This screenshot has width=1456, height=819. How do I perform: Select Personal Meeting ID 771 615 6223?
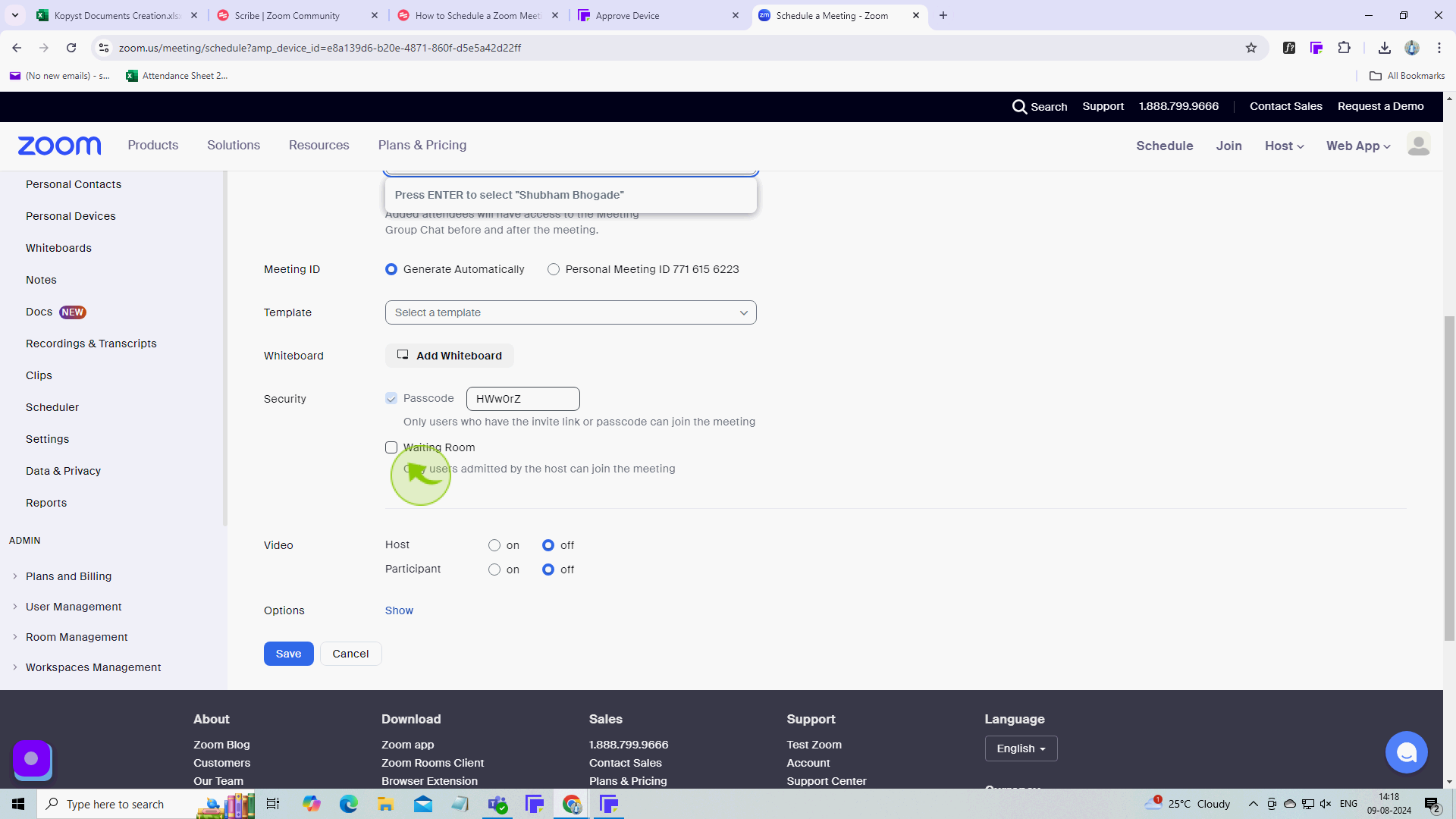554,269
